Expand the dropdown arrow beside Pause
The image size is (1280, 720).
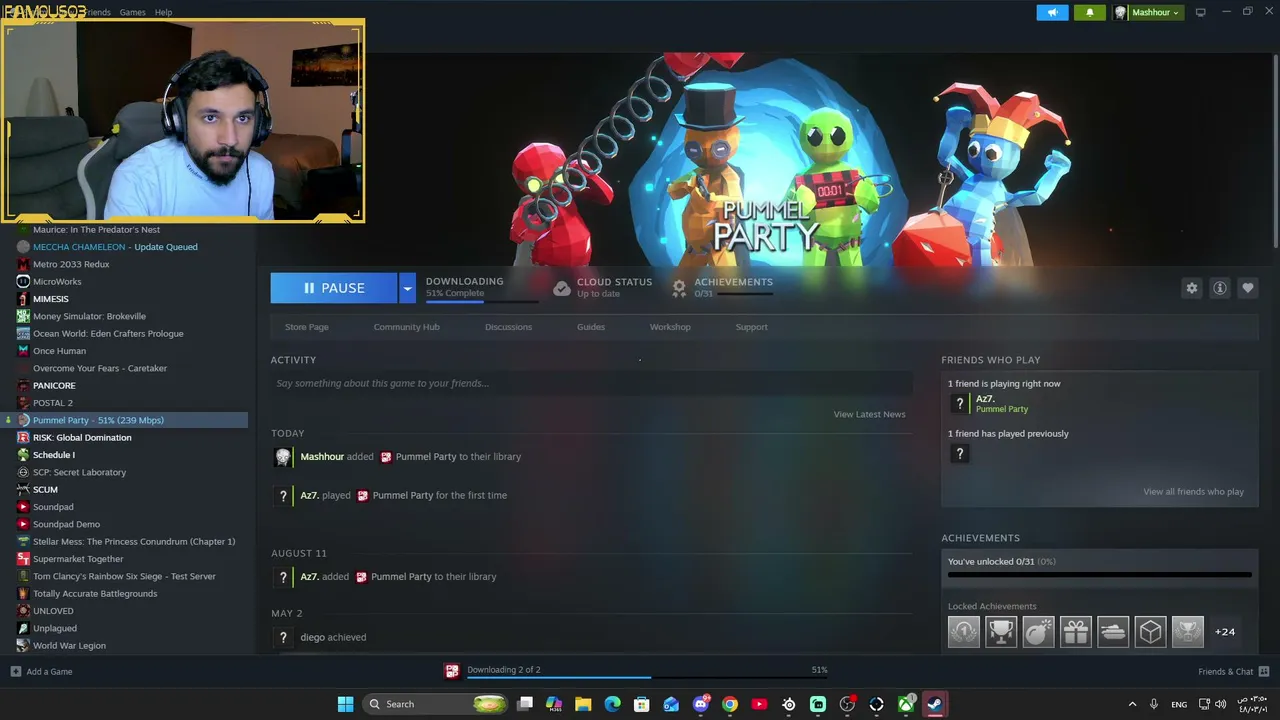[x=407, y=288]
